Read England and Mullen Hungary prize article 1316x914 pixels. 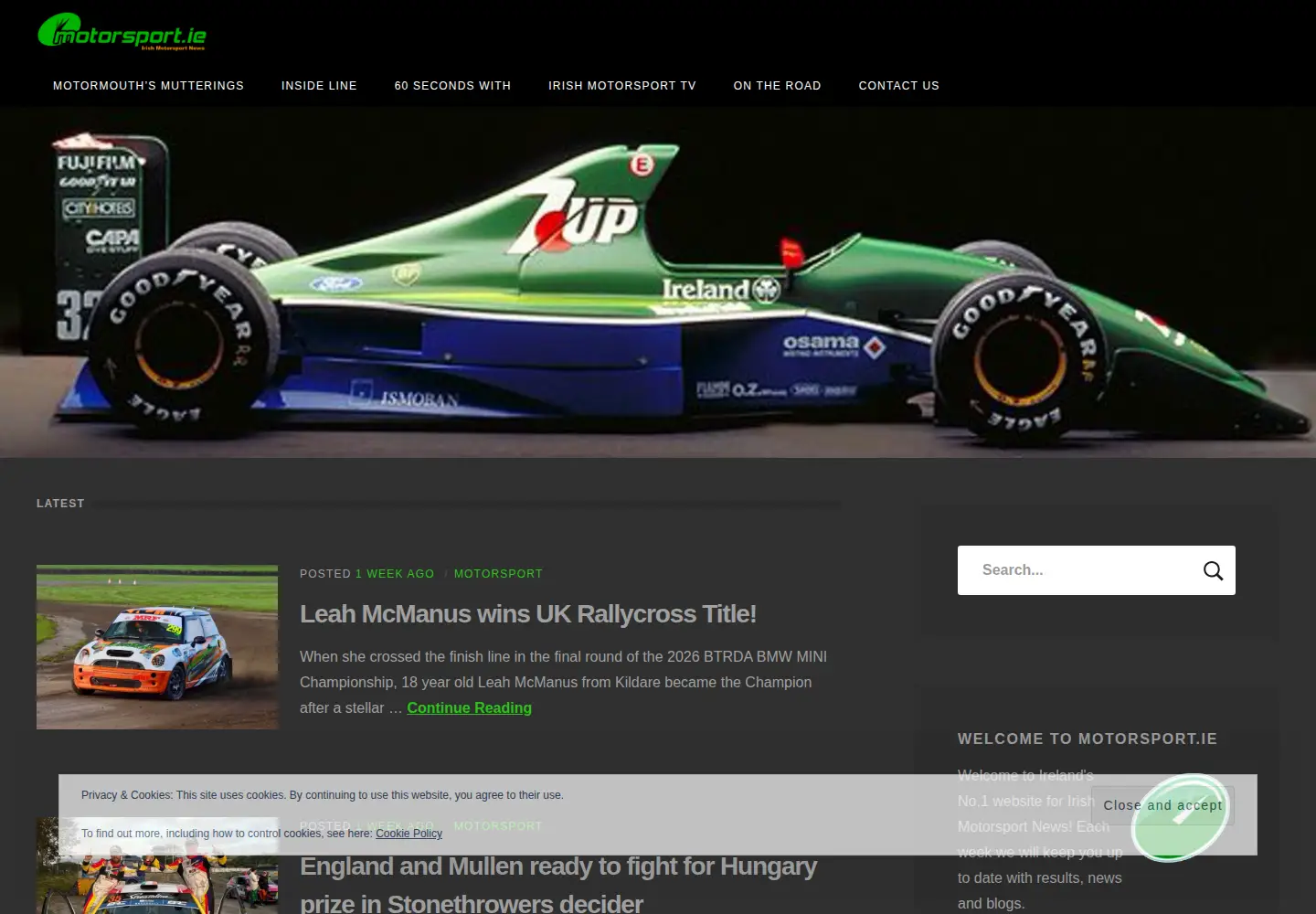coord(558,885)
